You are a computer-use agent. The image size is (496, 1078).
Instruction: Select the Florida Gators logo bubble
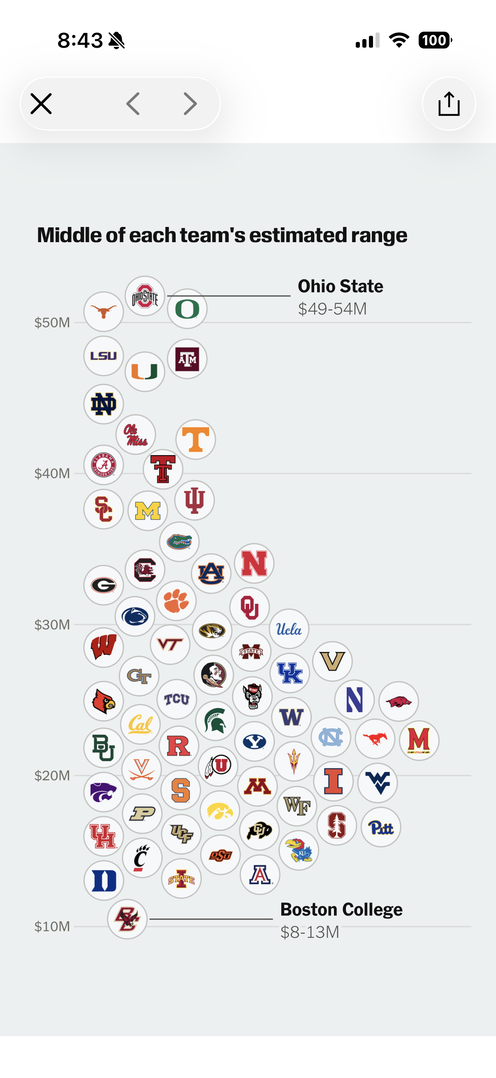click(x=180, y=542)
